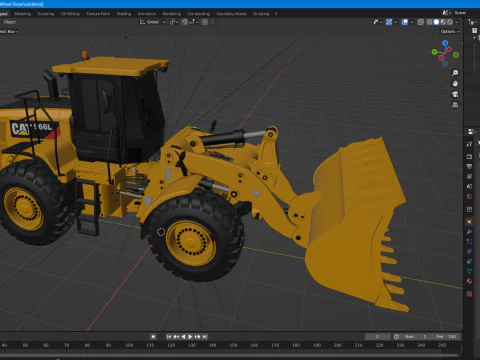The height and width of the screenshot is (360, 480).
Task: Click the timeline End frame field
Action: coord(446,337)
